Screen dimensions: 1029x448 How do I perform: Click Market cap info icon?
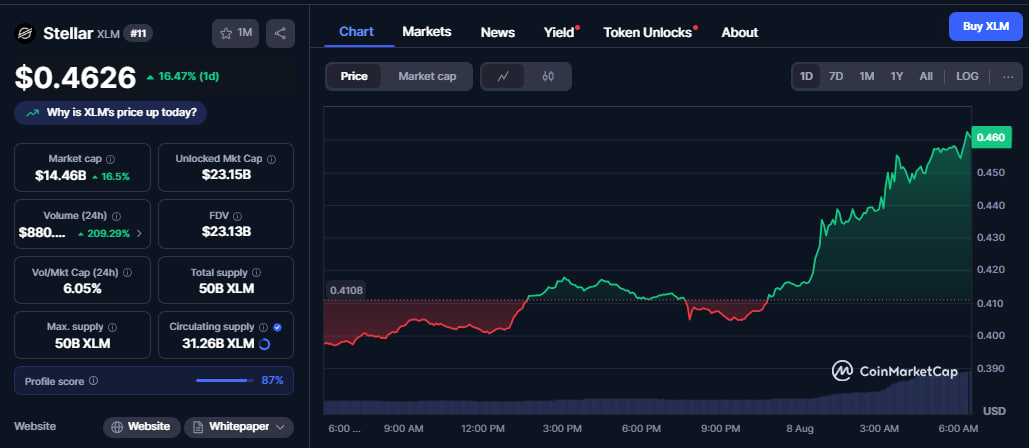tap(110, 159)
